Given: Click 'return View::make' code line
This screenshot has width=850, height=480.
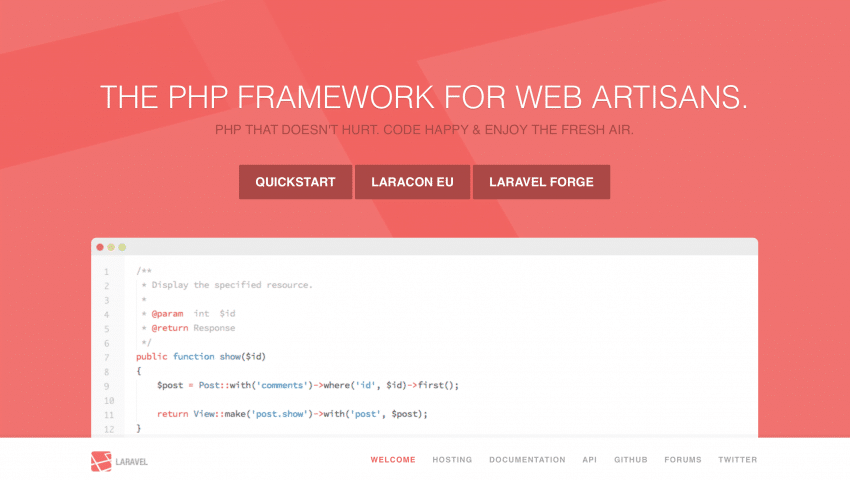Looking at the screenshot, I should pos(292,414).
